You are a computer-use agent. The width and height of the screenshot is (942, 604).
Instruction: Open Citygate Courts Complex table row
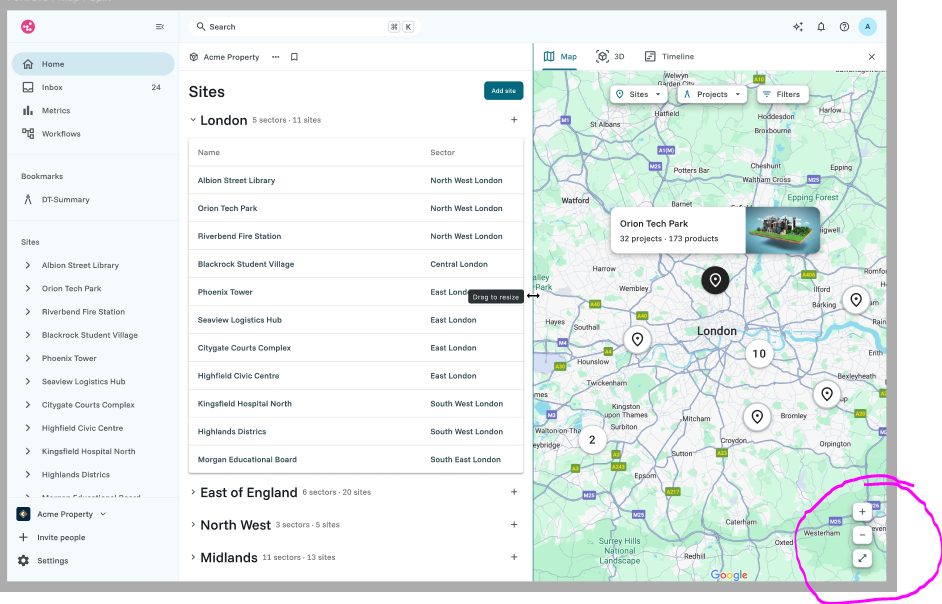[356, 348]
